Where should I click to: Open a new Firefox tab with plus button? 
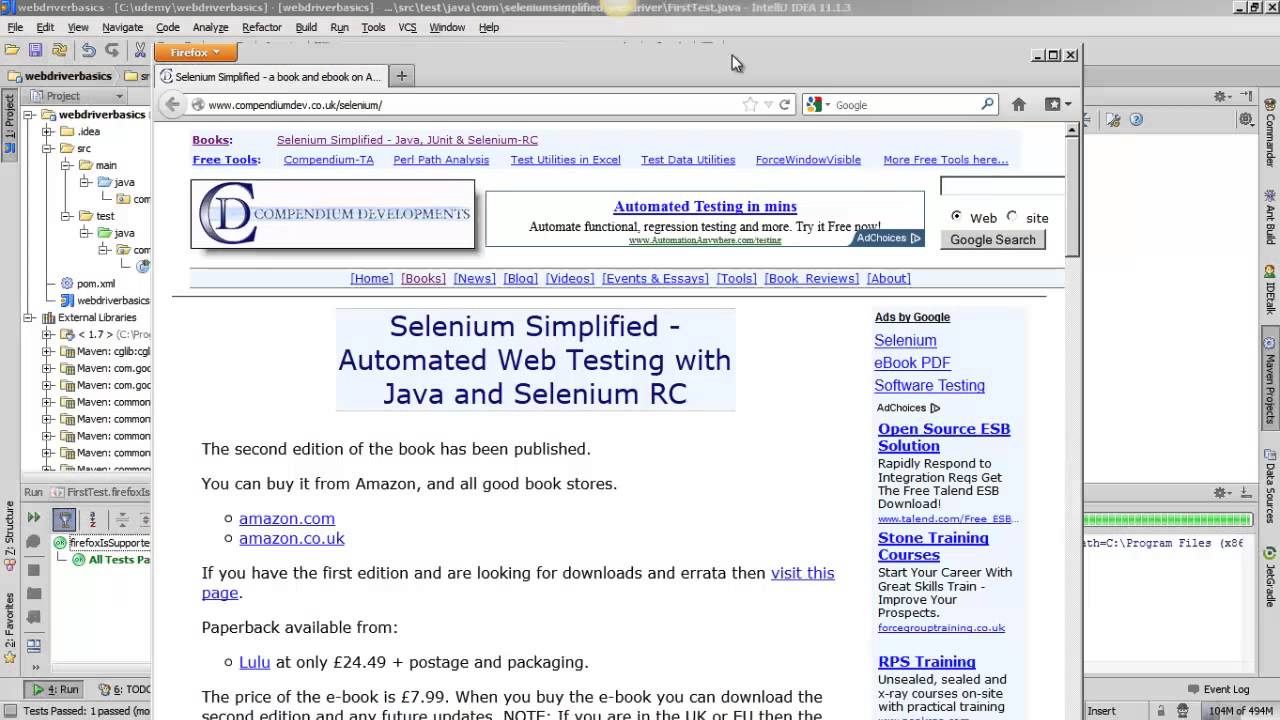(x=401, y=76)
